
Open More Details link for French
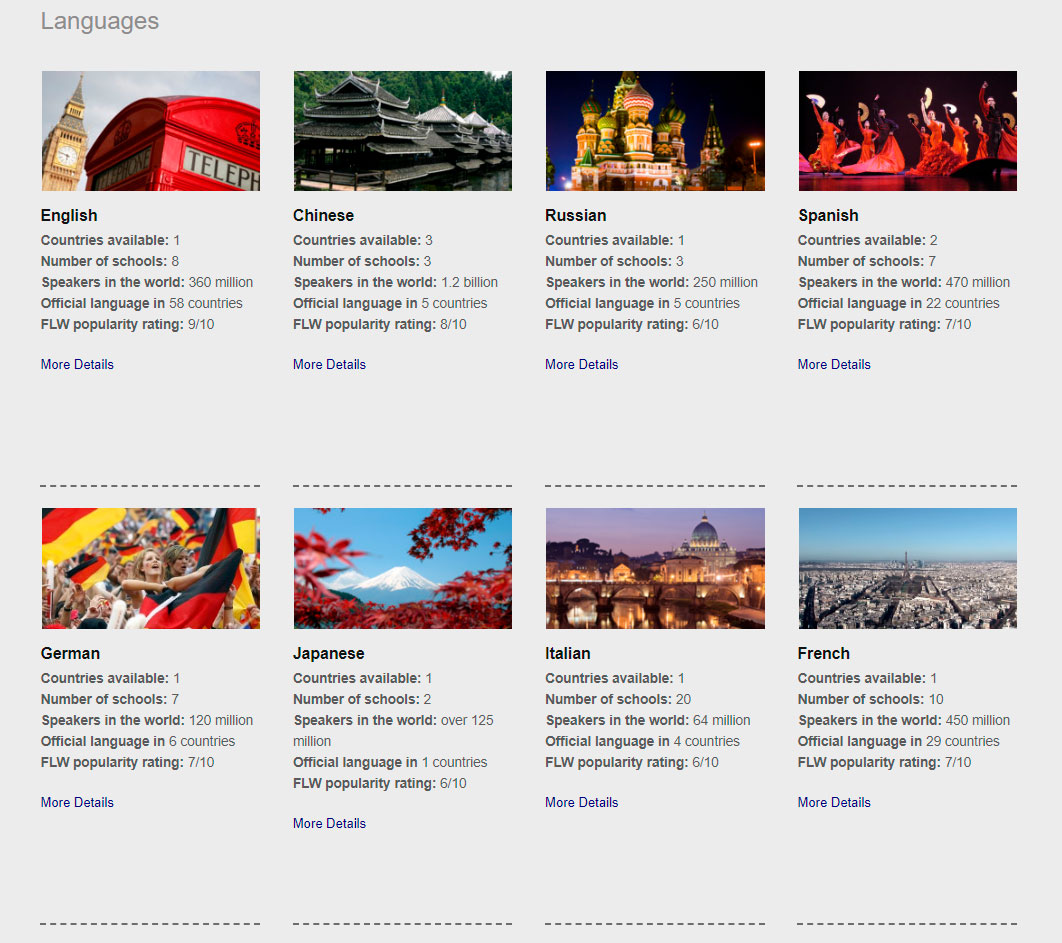pyautogui.click(x=834, y=802)
